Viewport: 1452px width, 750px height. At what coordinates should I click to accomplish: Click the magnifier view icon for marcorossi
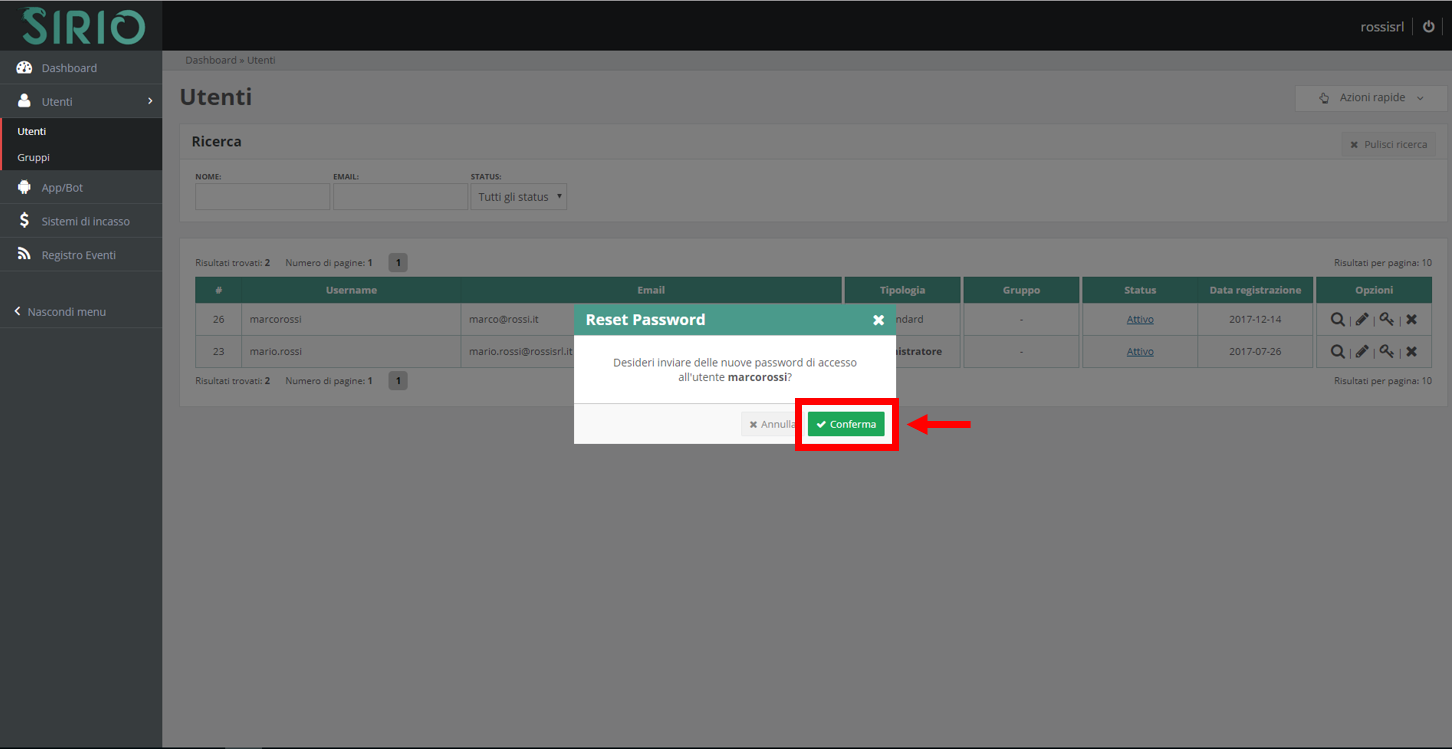(x=1337, y=320)
